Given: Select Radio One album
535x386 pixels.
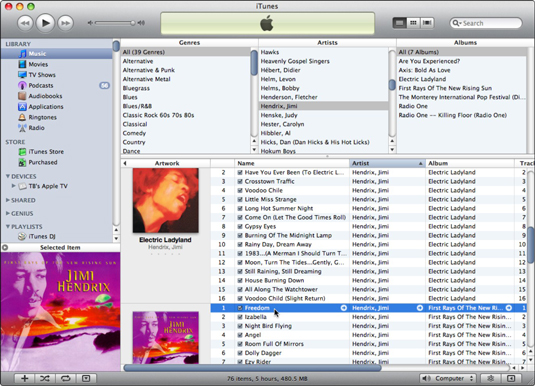Looking at the screenshot, I should pyautogui.click(x=462, y=106).
